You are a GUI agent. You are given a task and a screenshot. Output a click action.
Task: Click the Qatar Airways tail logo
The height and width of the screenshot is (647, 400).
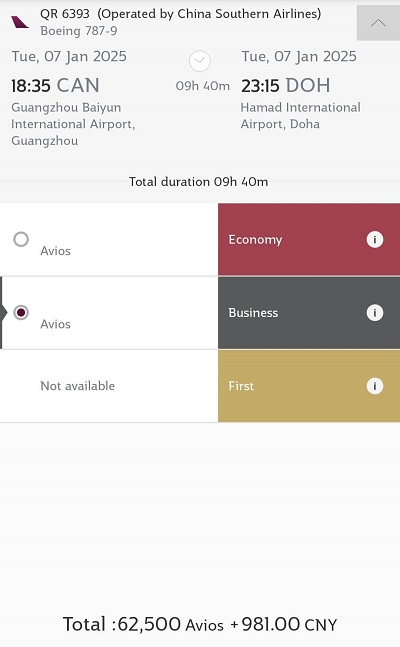click(x=20, y=22)
